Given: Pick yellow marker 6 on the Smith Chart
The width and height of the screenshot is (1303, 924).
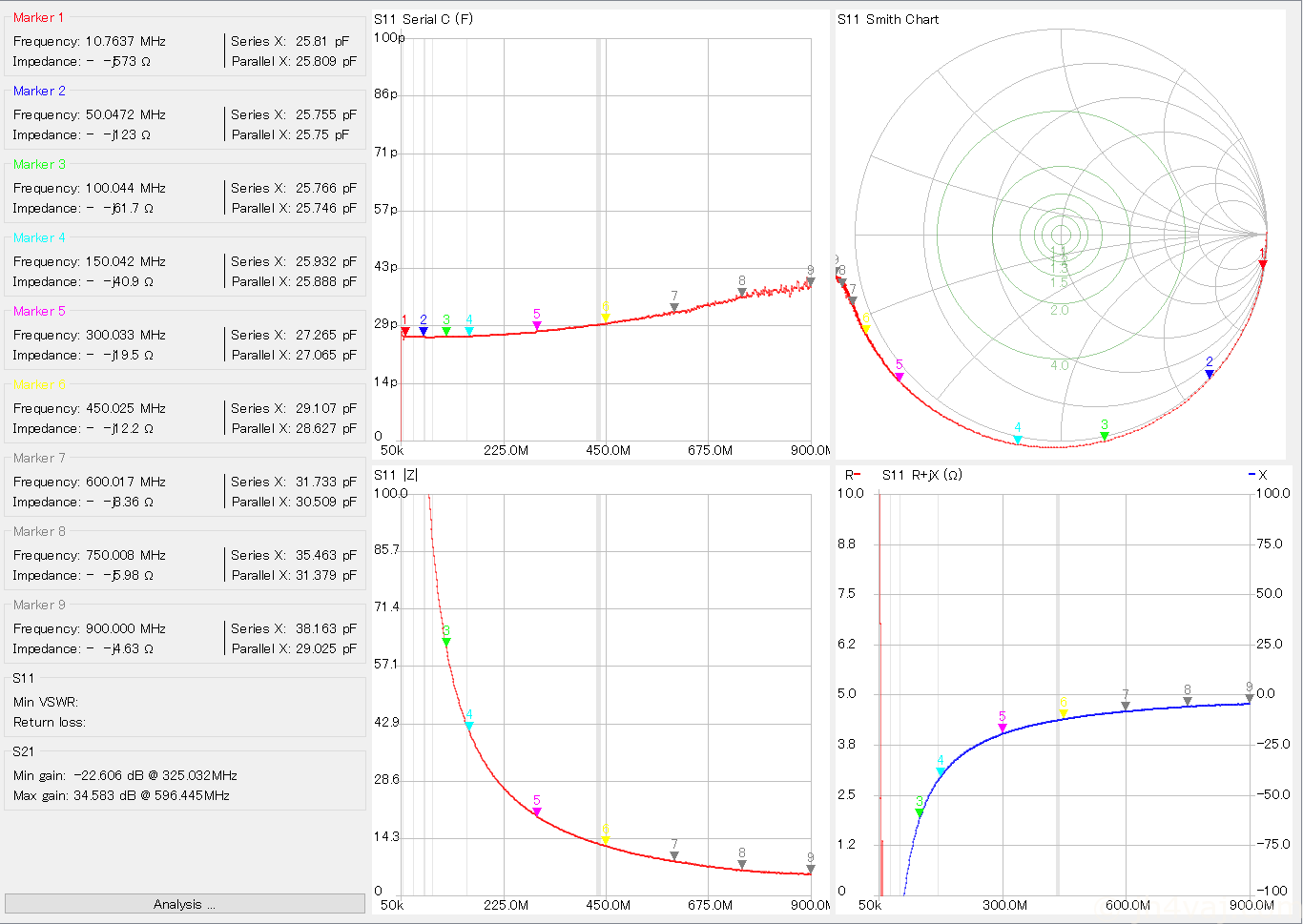Looking at the screenshot, I should 866,329.
